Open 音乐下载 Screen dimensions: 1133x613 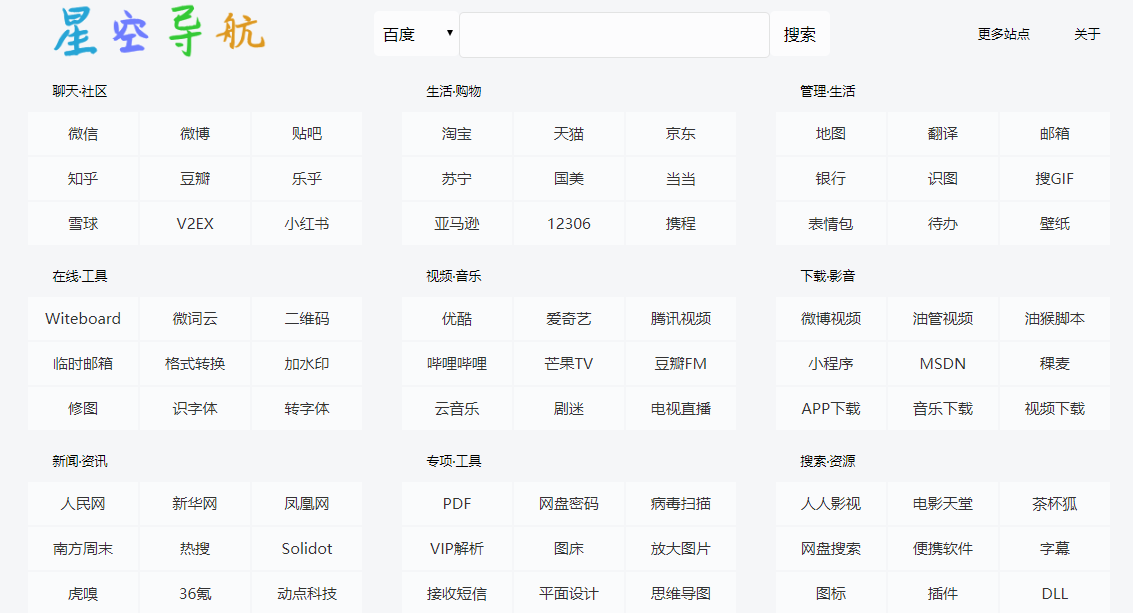(943, 408)
